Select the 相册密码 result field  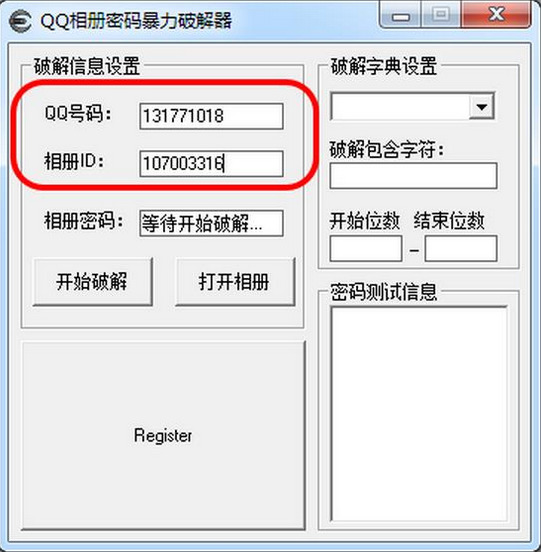click(x=211, y=223)
